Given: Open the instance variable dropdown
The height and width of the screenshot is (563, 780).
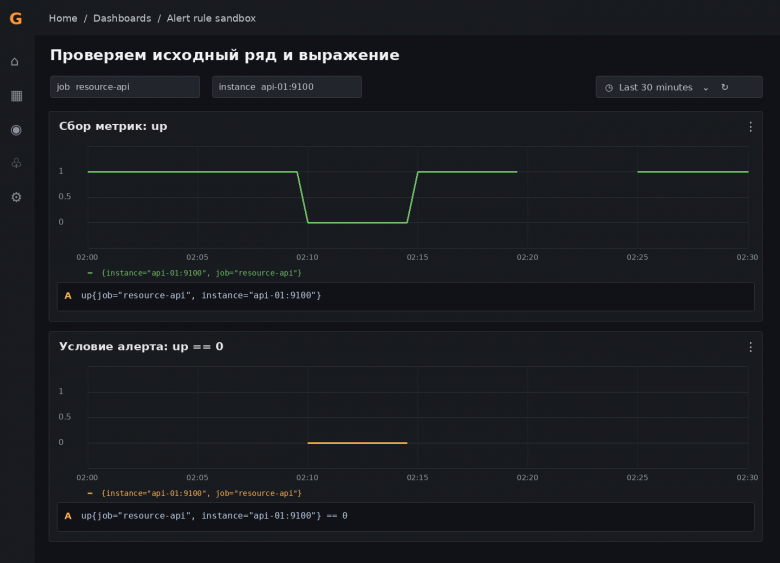Looking at the screenshot, I should pos(287,87).
